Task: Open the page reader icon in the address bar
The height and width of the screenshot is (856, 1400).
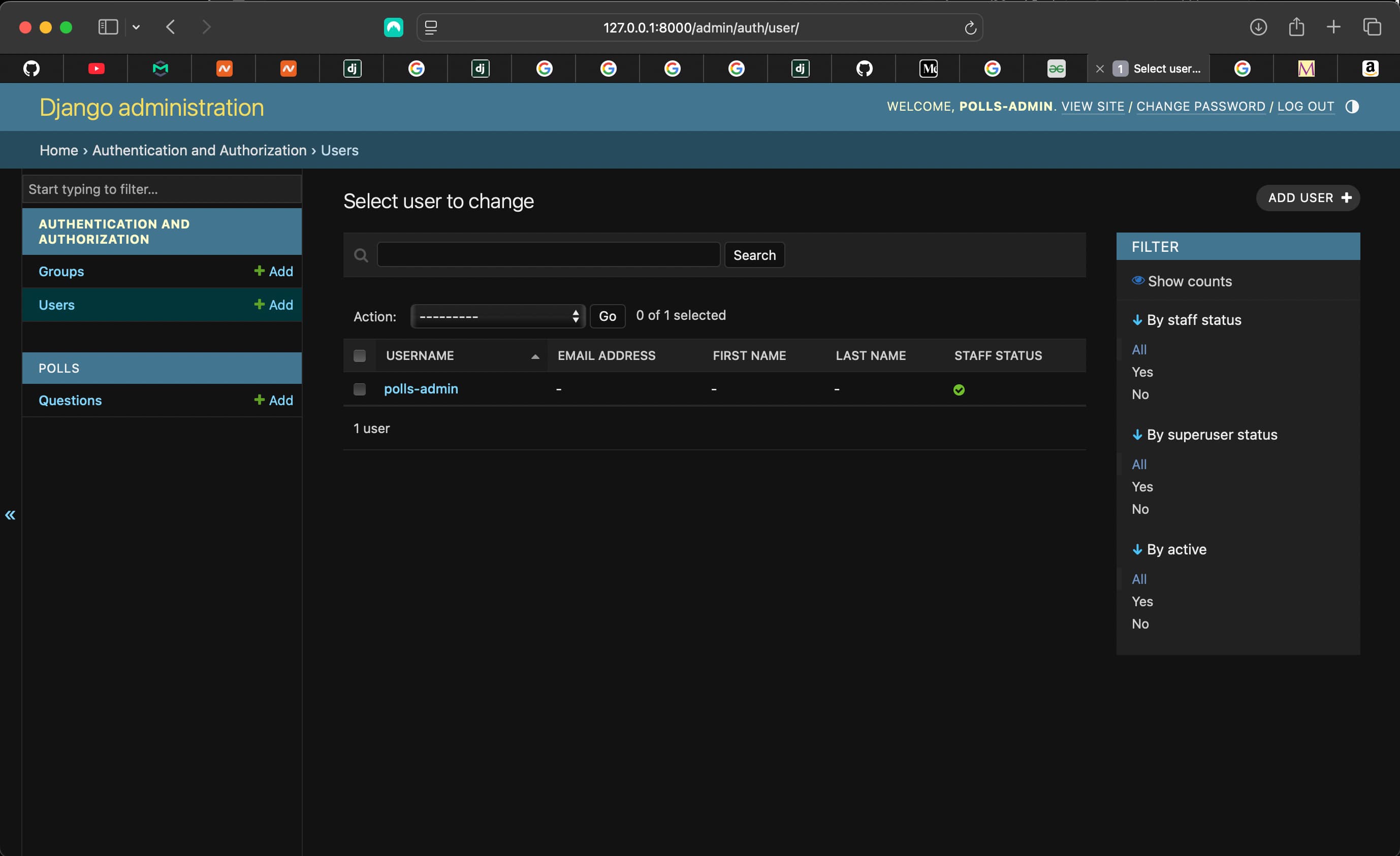Action: [431, 27]
